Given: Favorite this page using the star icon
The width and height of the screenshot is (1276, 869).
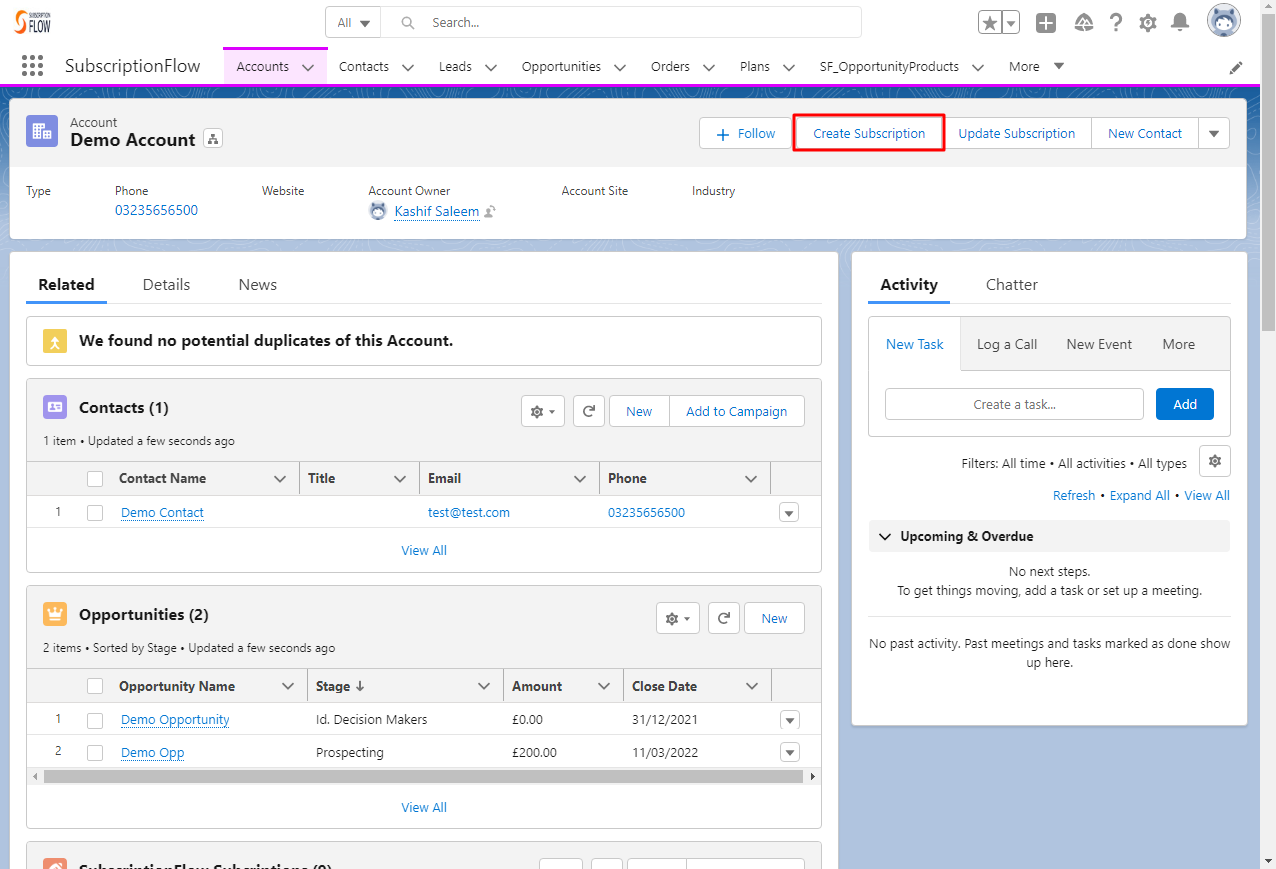Looking at the screenshot, I should pyautogui.click(x=990, y=20).
